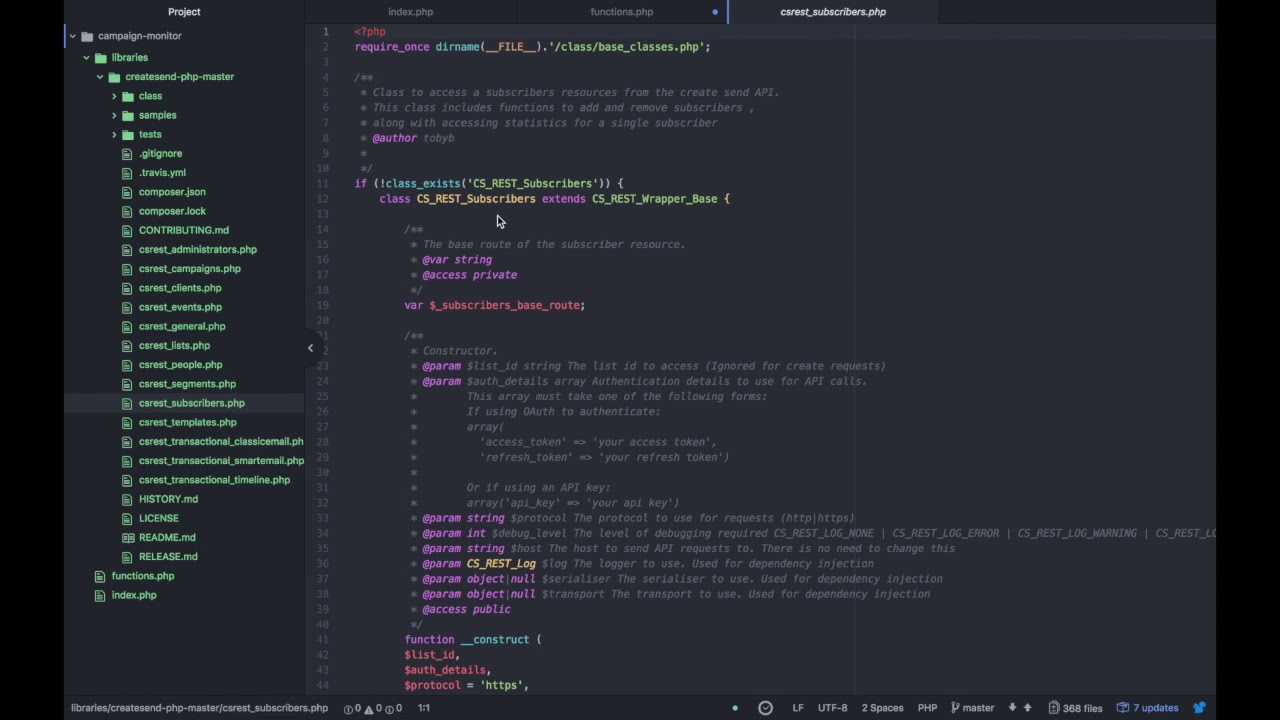The height and width of the screenshot is (720, 1280).
Task: Open functions.php in project tree
Action: click(x=143, y=576)
